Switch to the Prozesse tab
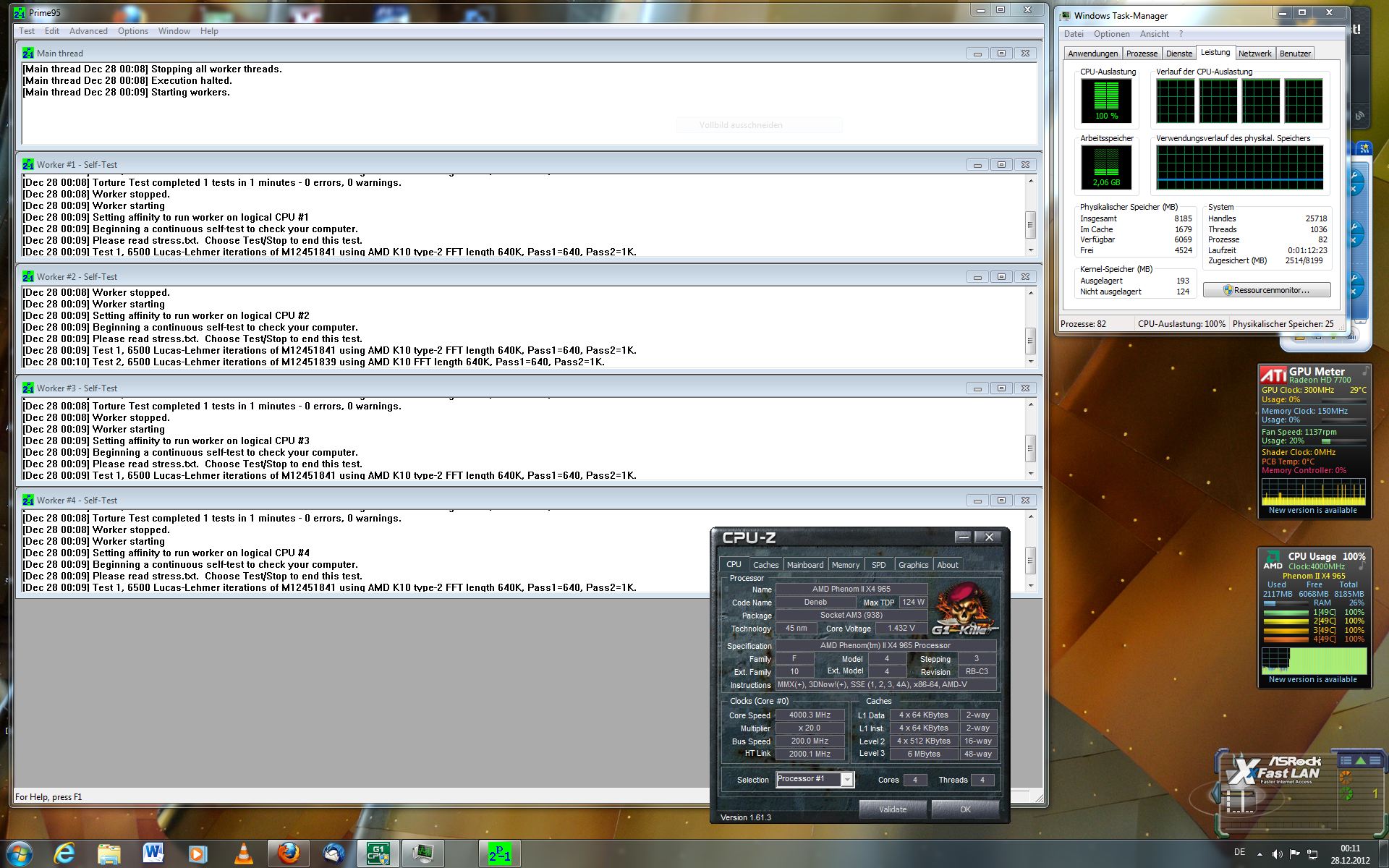This screenshot has height=868, width=1389. (x=1142, y=54)
